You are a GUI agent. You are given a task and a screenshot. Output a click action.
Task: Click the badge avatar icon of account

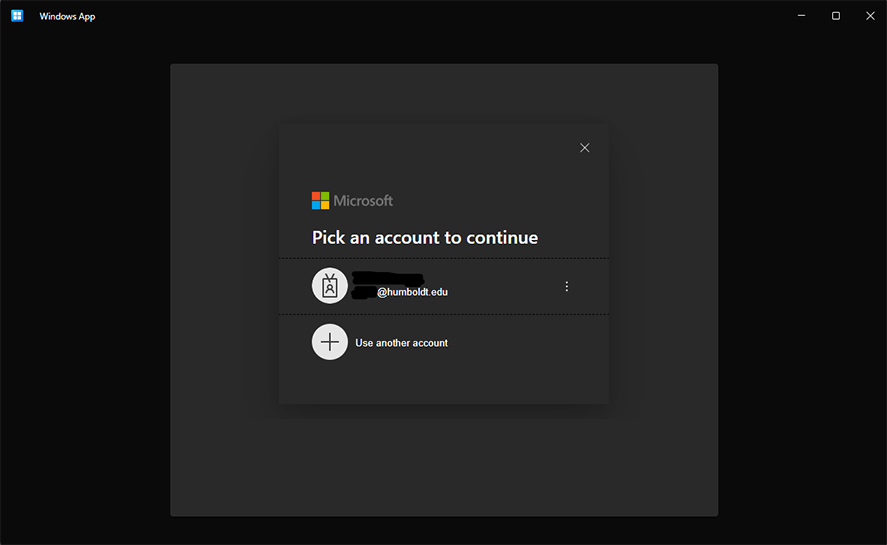pyautogui.click(x=330, y=286)
